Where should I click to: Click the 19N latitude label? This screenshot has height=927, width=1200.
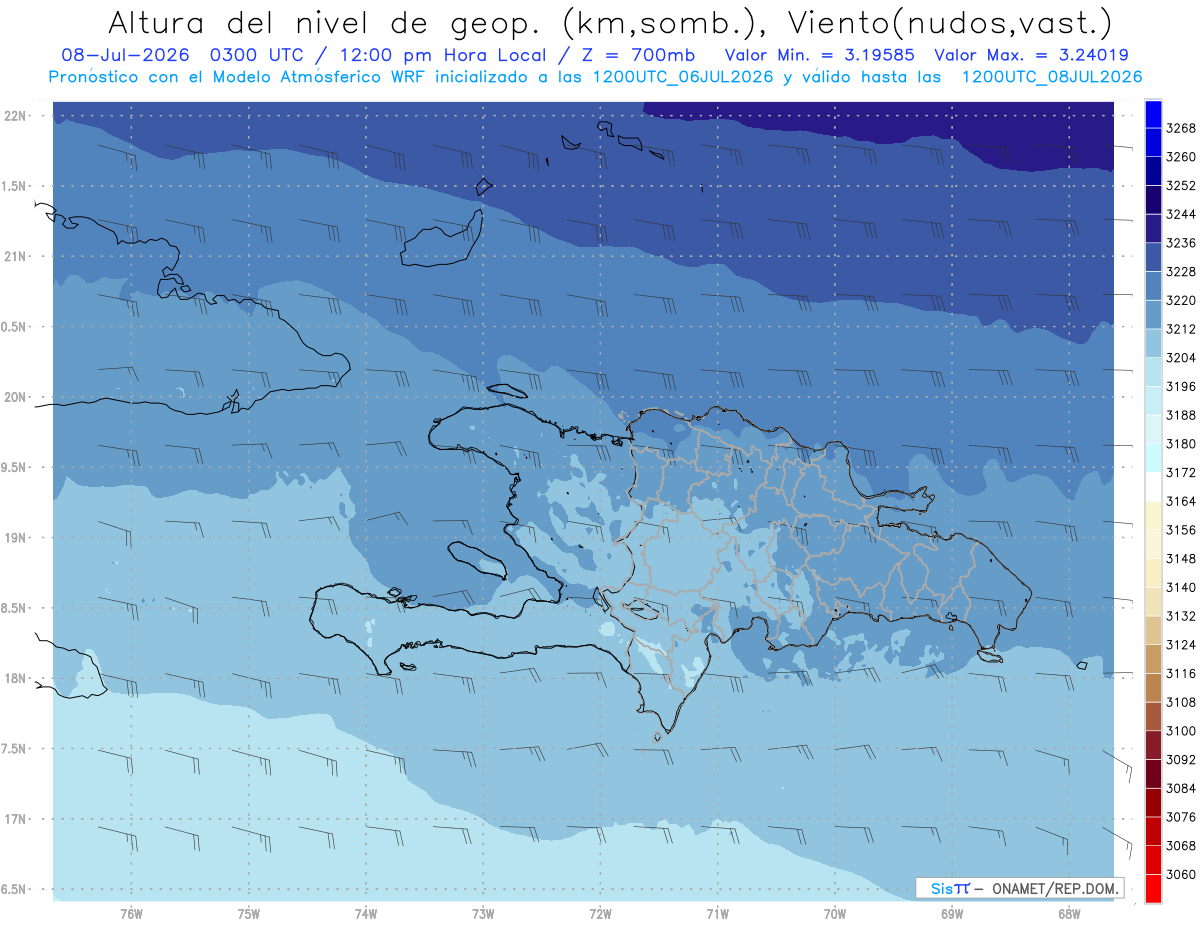coord(15,538)
